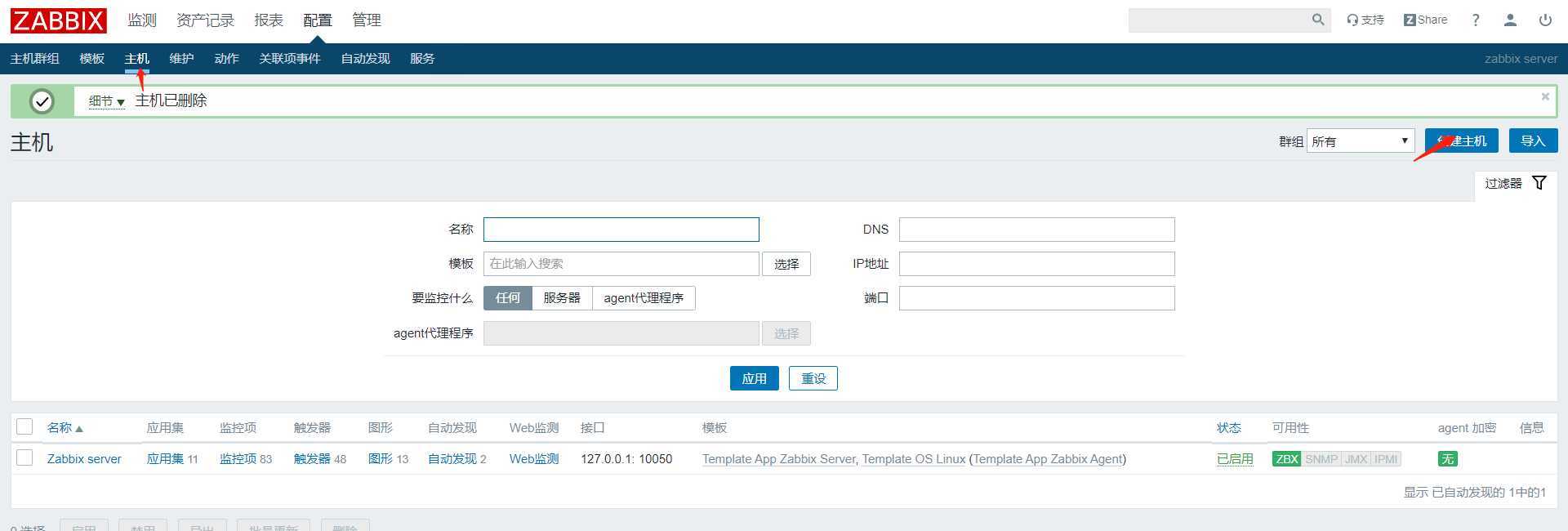This screenshot has width=1568, height=531.
Task: Click 已启用 status link
Action: click(1235, 459)
